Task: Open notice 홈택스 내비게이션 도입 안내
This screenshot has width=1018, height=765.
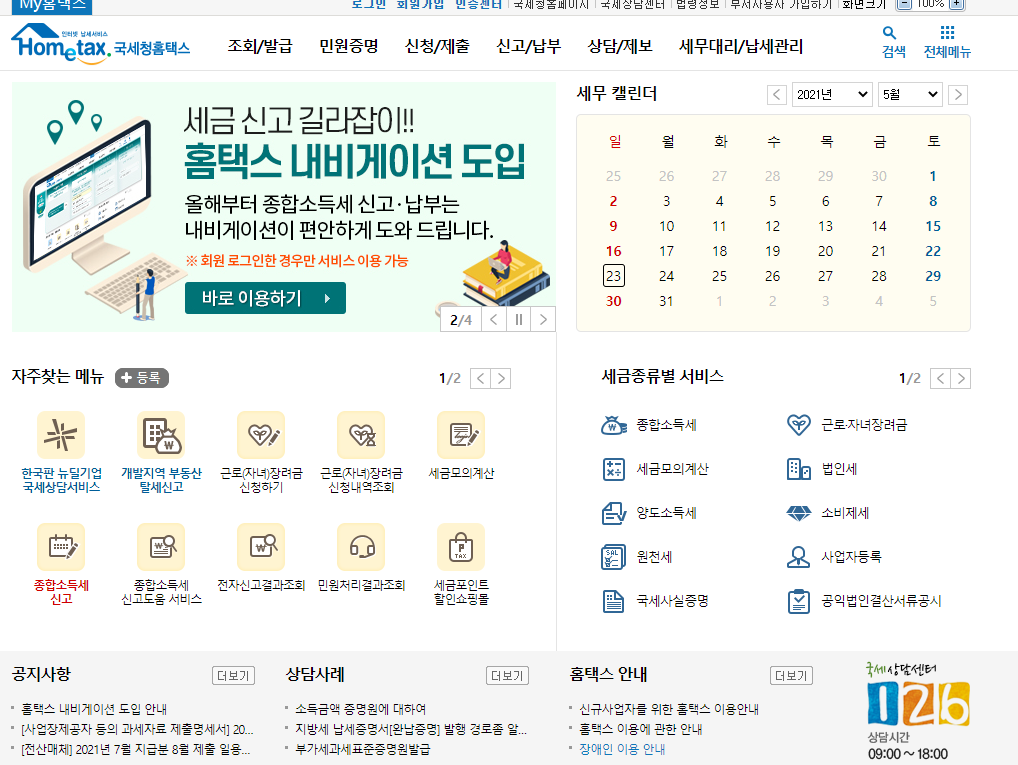Action: (x=94, y=709)
